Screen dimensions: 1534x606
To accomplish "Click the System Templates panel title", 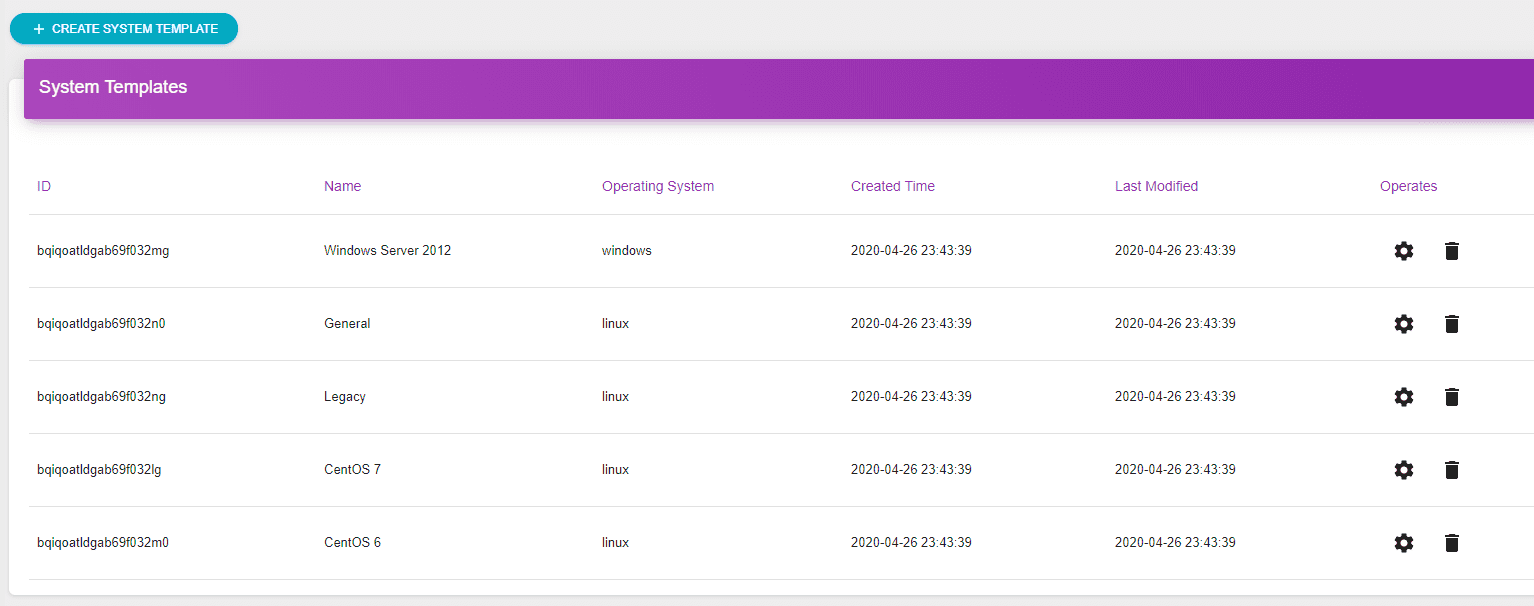I will 113,87.
